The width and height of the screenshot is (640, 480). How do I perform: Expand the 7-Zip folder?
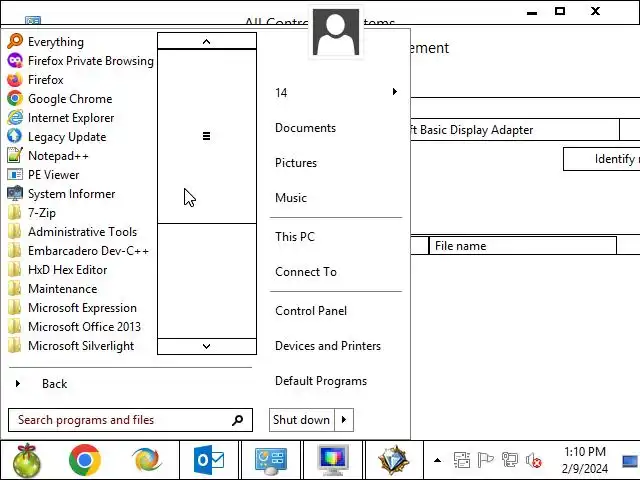[32, 213]
